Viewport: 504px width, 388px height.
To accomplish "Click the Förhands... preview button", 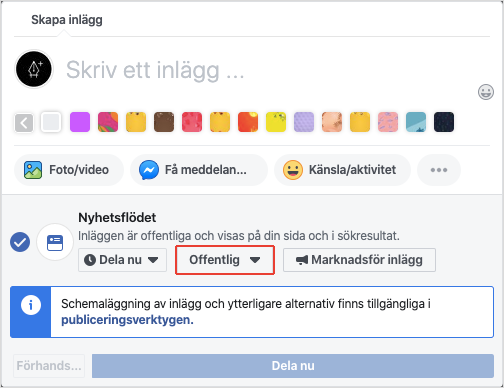I will click(x=49, y=366).
